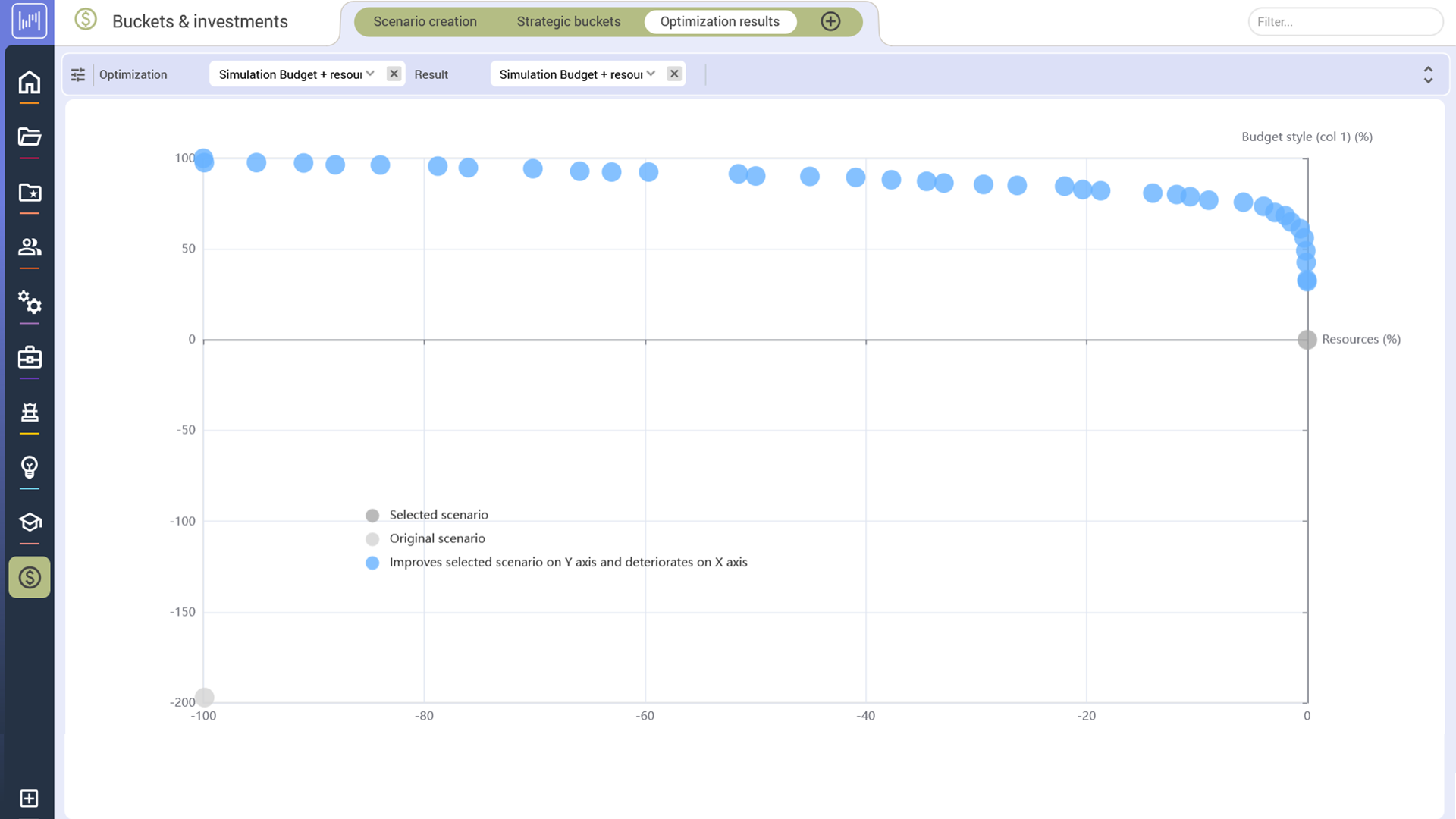The height and width of the screenshot is (819, 1456).
Task: Select the Home icon in sidebar
Action: coord(29,81)
